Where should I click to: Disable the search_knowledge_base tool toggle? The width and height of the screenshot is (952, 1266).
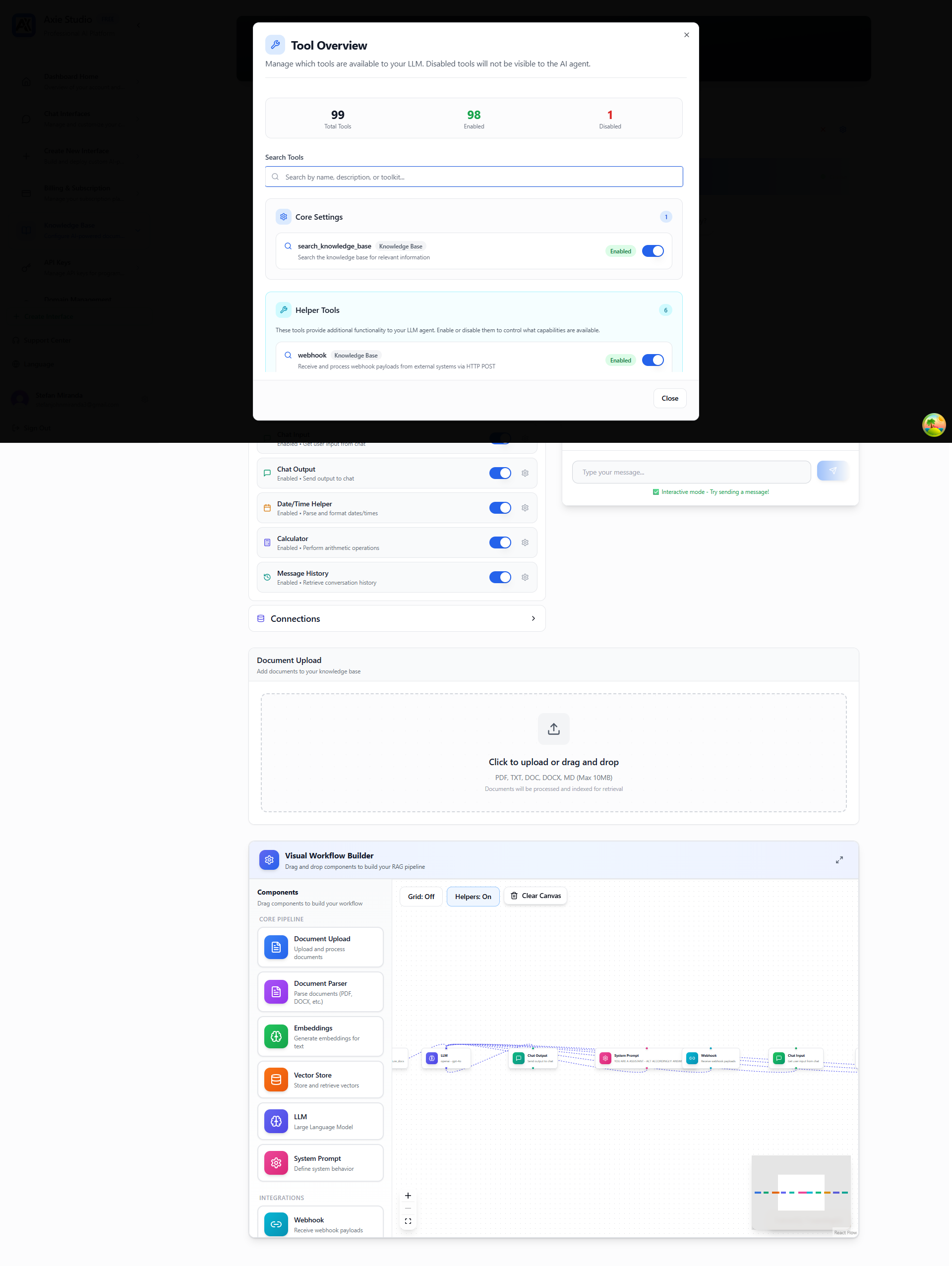(652, 251)
